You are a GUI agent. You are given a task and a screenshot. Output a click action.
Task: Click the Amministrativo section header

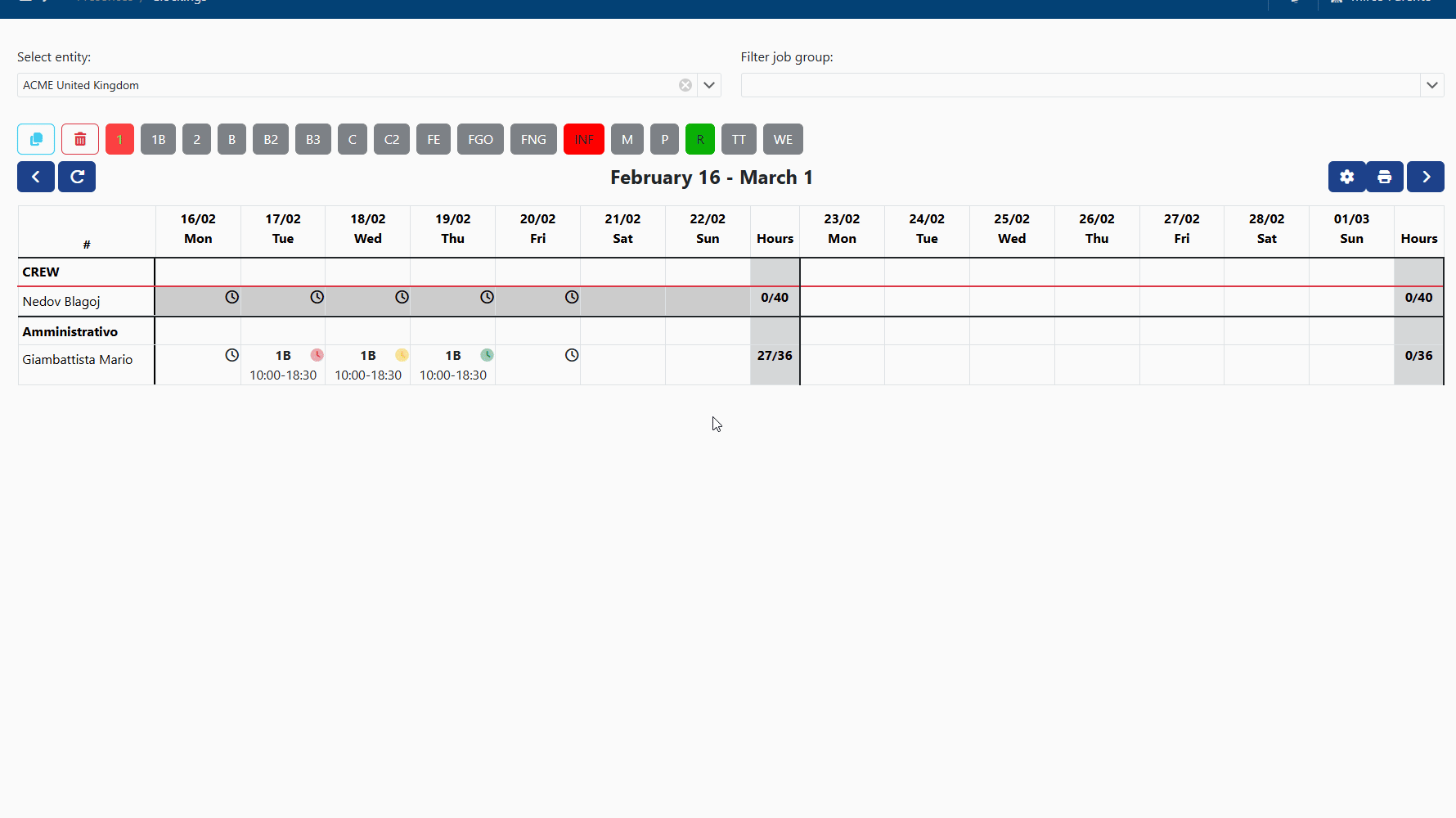coord(70,331)
